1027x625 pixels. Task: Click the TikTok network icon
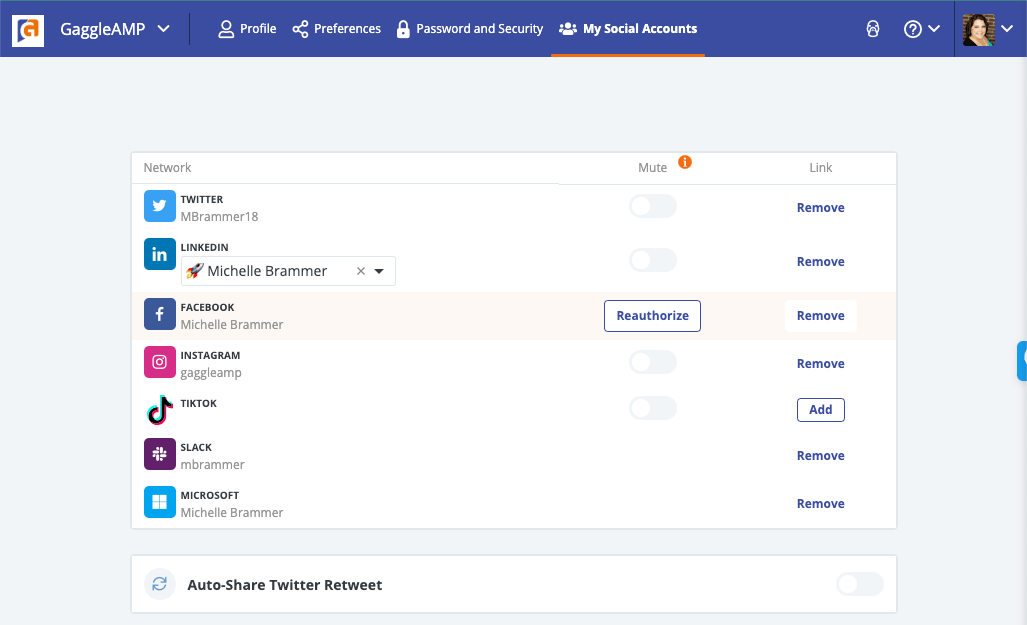[x=160, y=410]
